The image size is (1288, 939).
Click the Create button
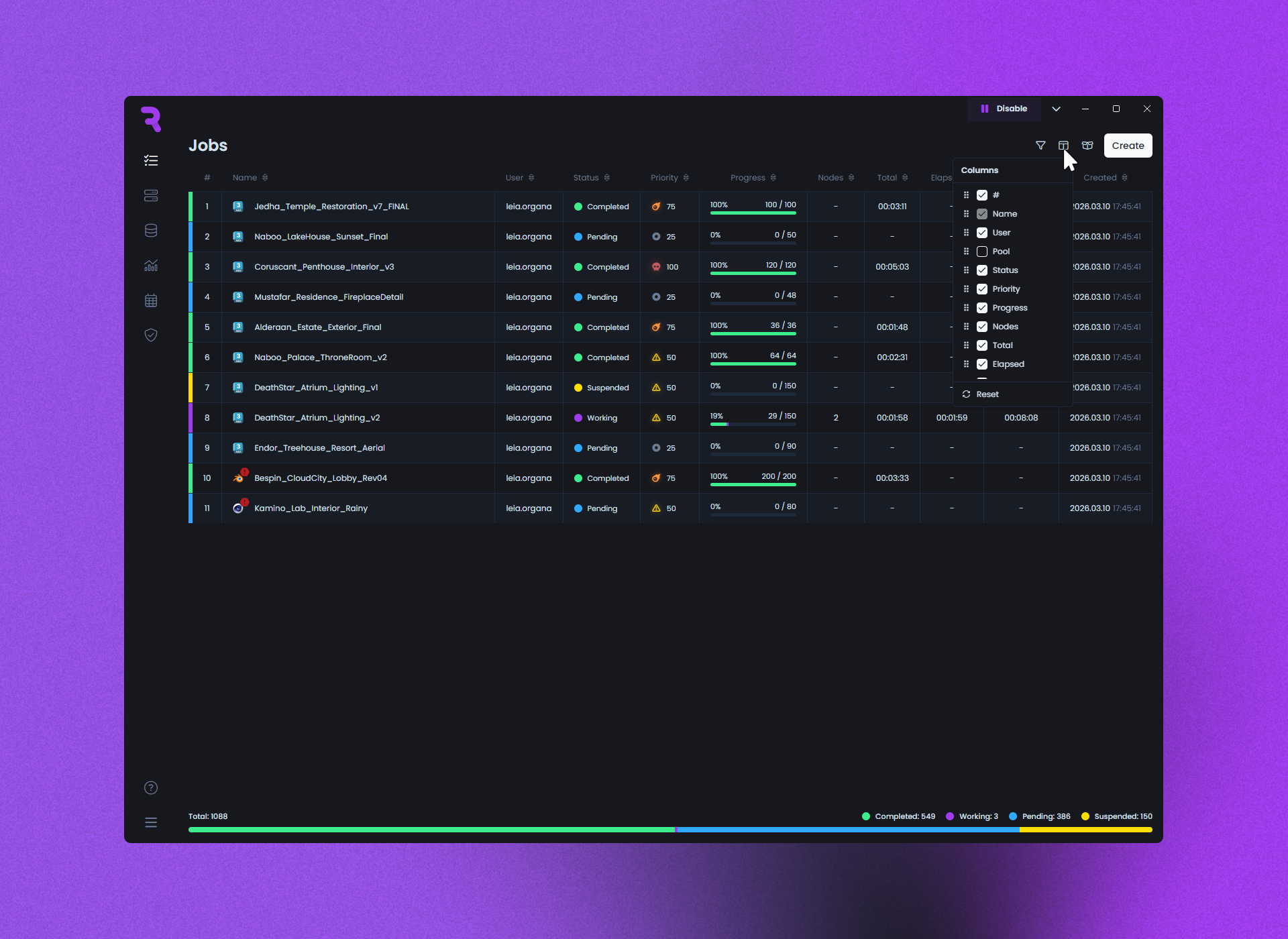pyautogui.click(x=1128, y=146)
